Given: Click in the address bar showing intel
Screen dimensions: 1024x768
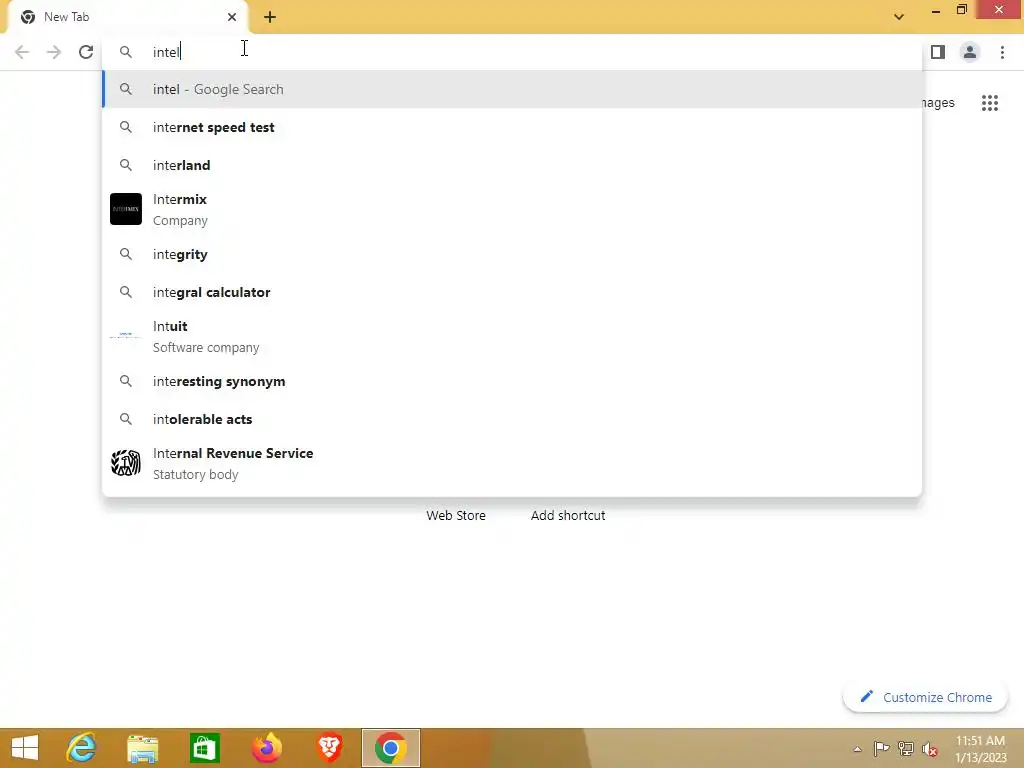Looking at the screenshot, I should [x=512, y=52].
